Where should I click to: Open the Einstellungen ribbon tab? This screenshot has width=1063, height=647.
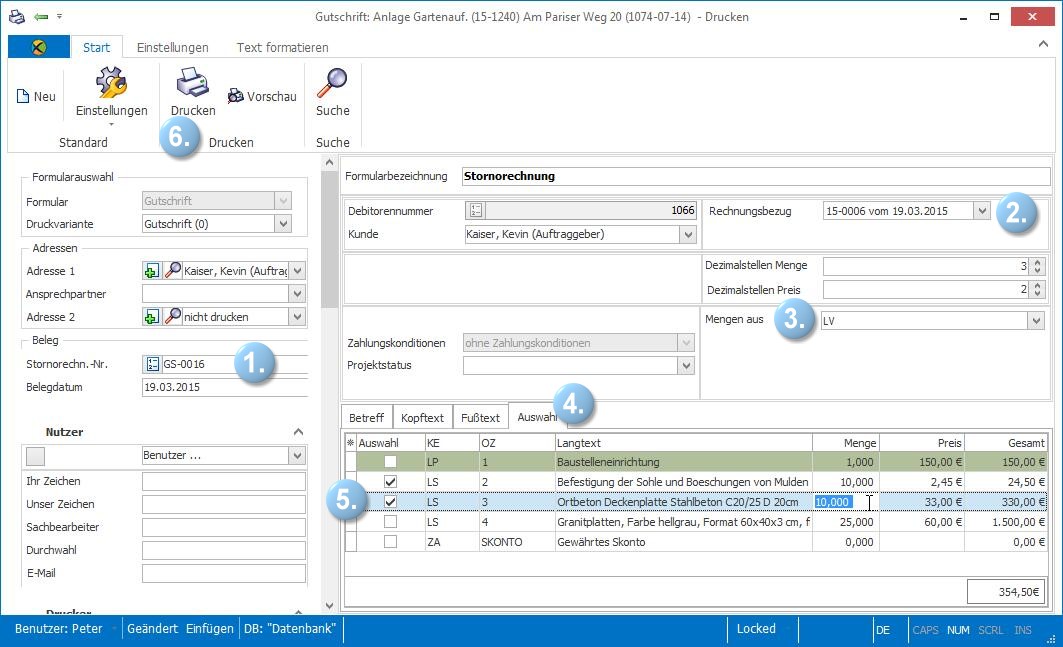click(172, 47)
